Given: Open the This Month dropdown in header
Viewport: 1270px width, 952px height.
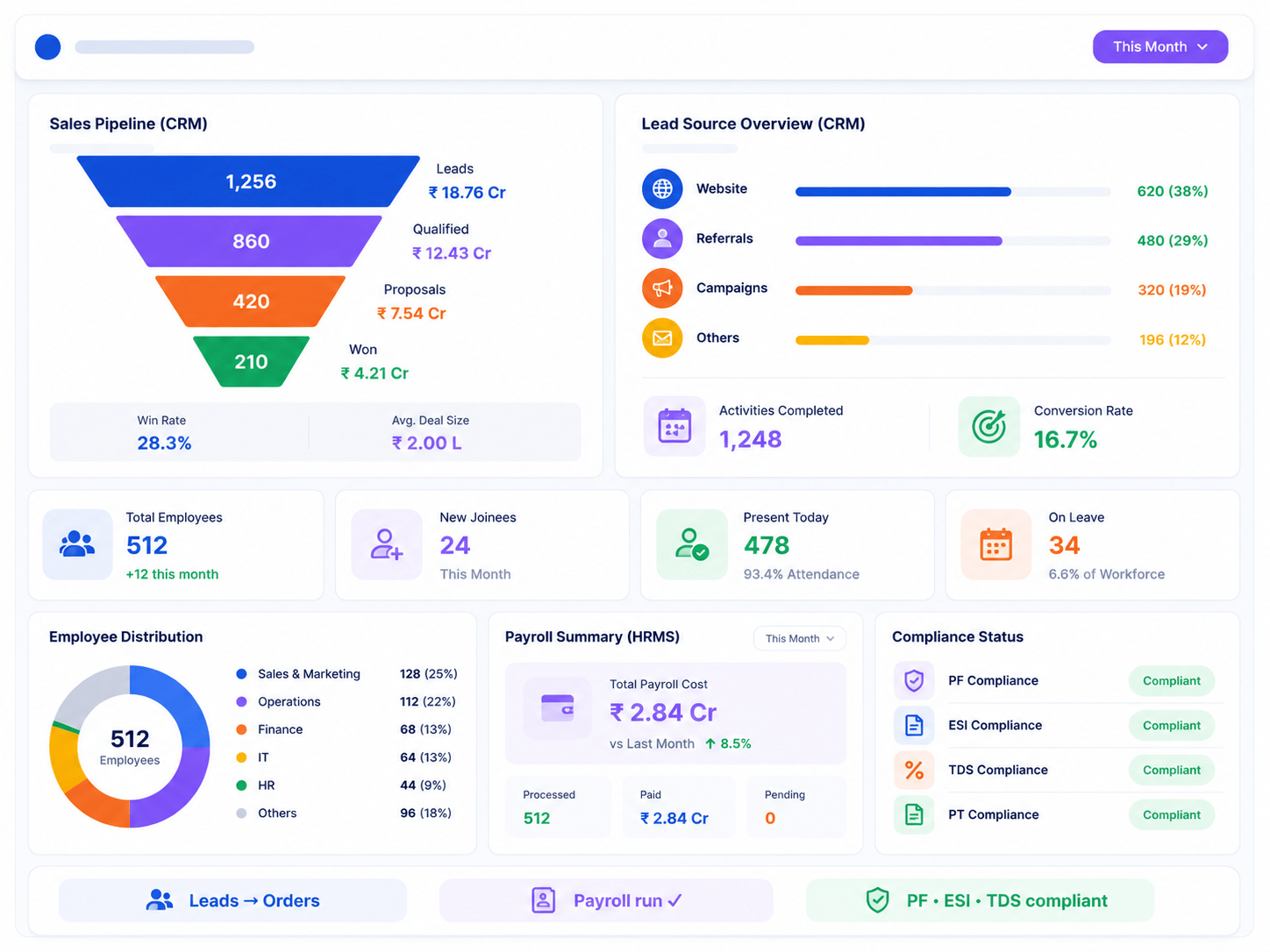Looking at the screenshot, I should pyautogui.click(x=1159, y=46).
